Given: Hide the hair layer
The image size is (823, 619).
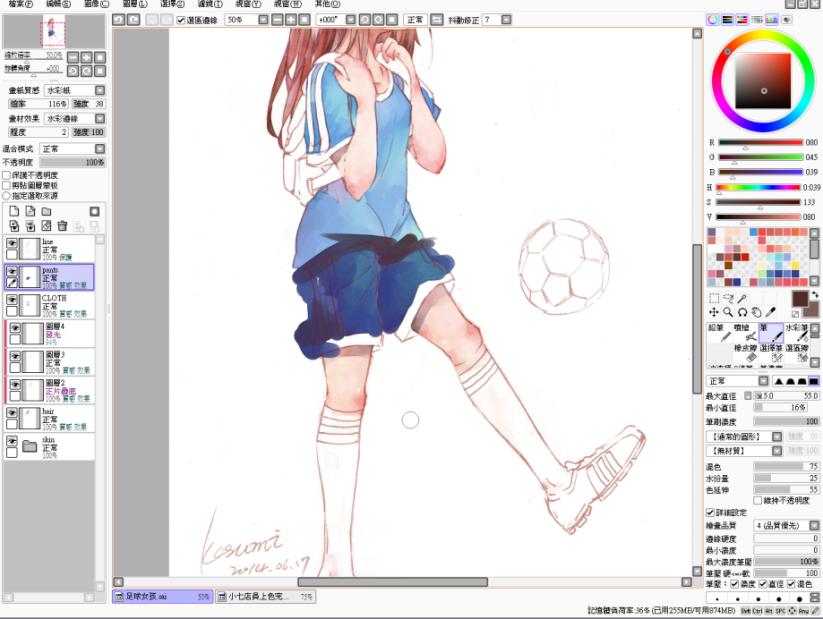Looking at the screenshot, I should pos(12,413).
